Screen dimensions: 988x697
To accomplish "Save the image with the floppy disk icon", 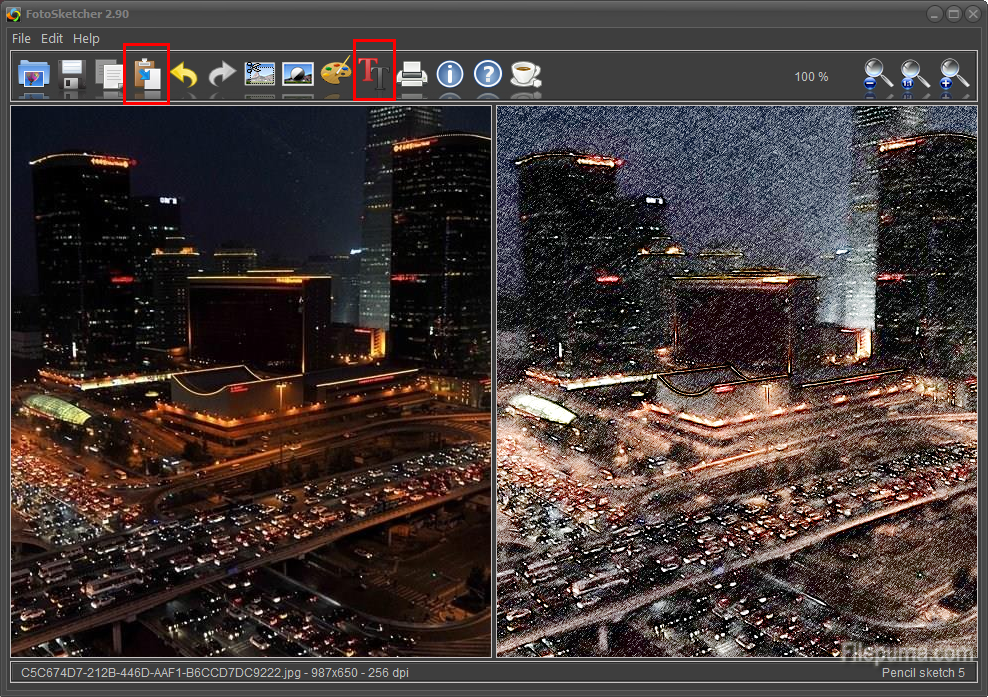I will [x=72, y=75].
